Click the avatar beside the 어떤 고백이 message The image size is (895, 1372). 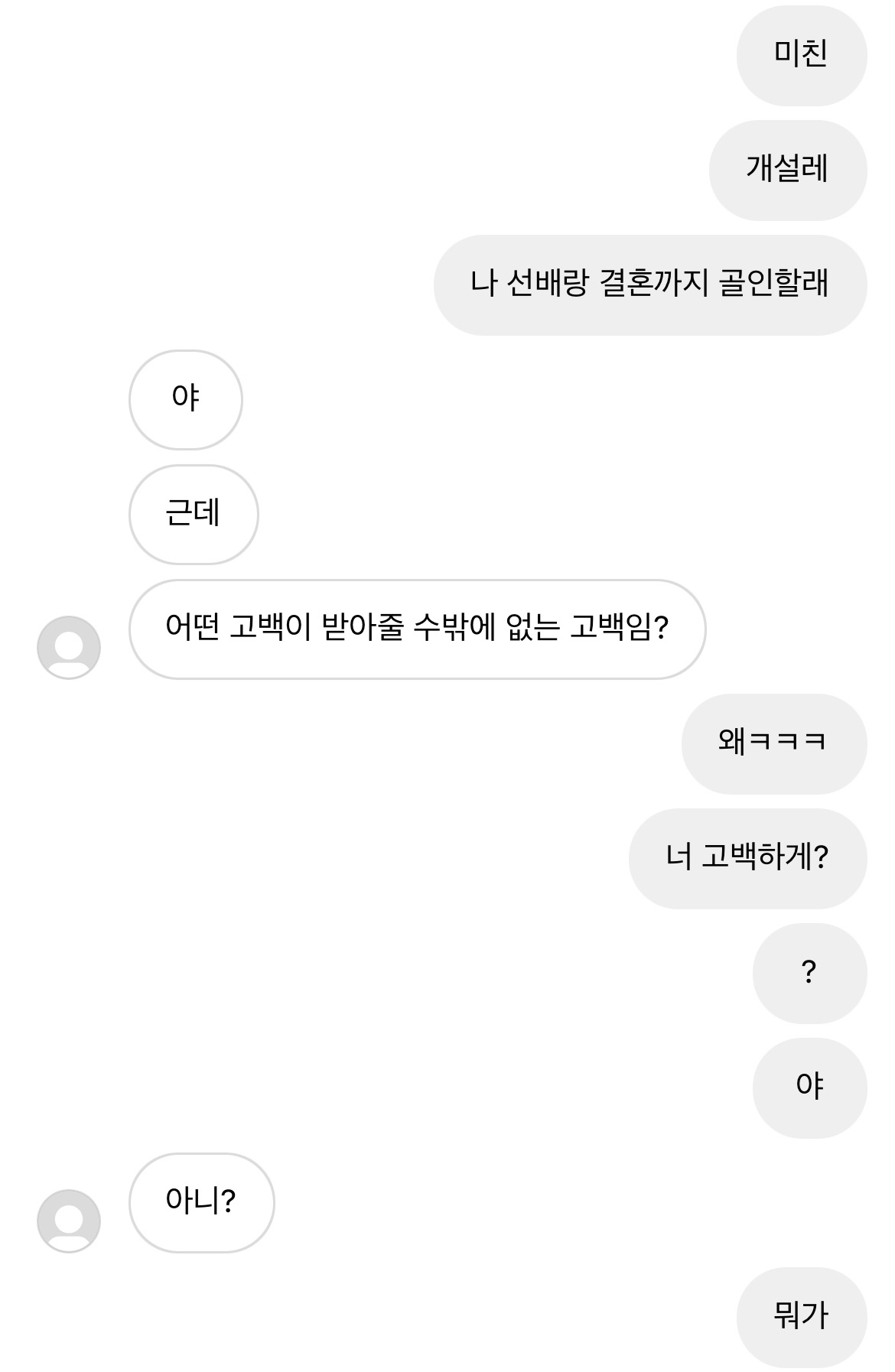pos(69,647)
